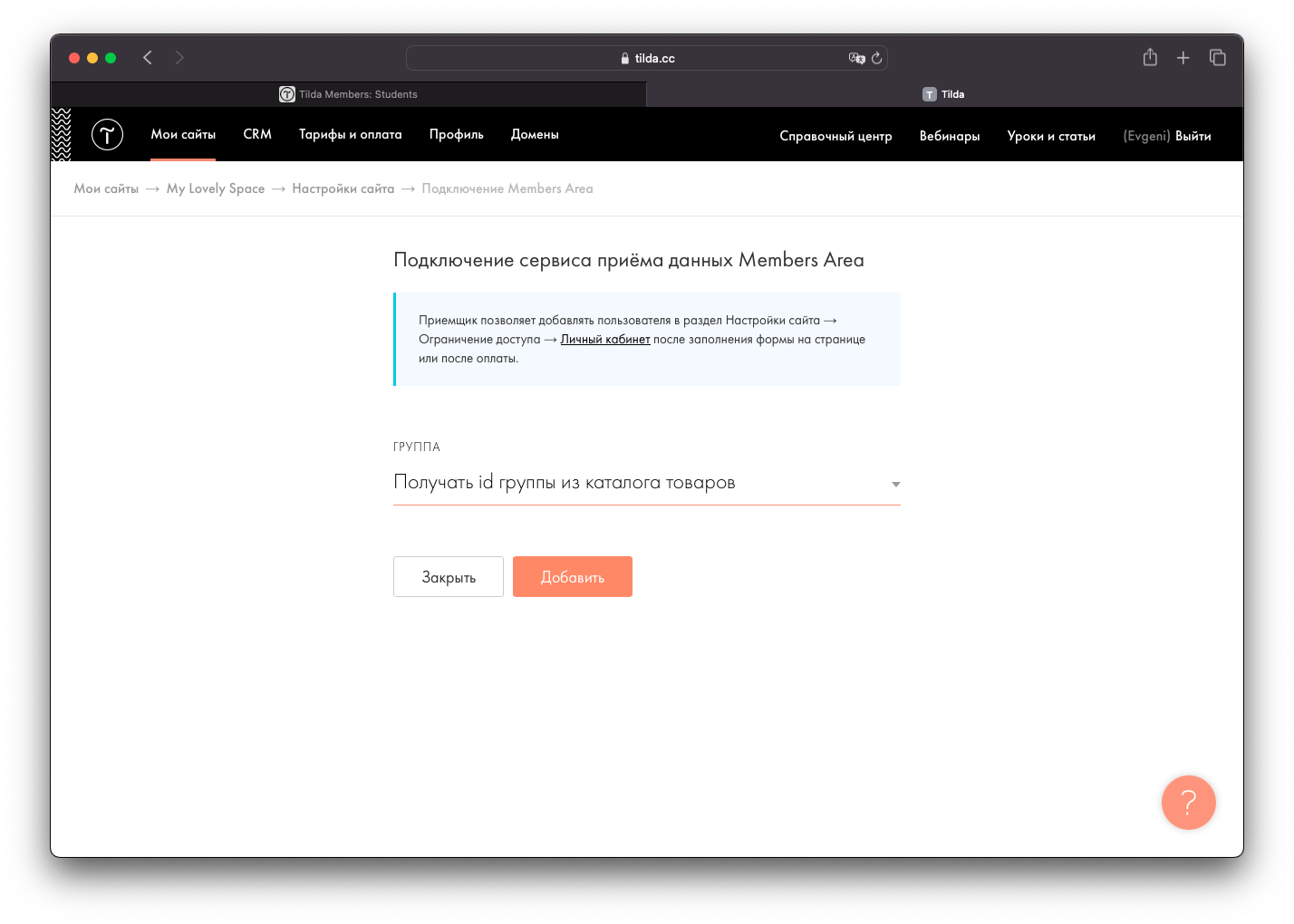Open Уроки и статьи
This screenshot has width=1294, height=924.
[x=1051, y=136]
